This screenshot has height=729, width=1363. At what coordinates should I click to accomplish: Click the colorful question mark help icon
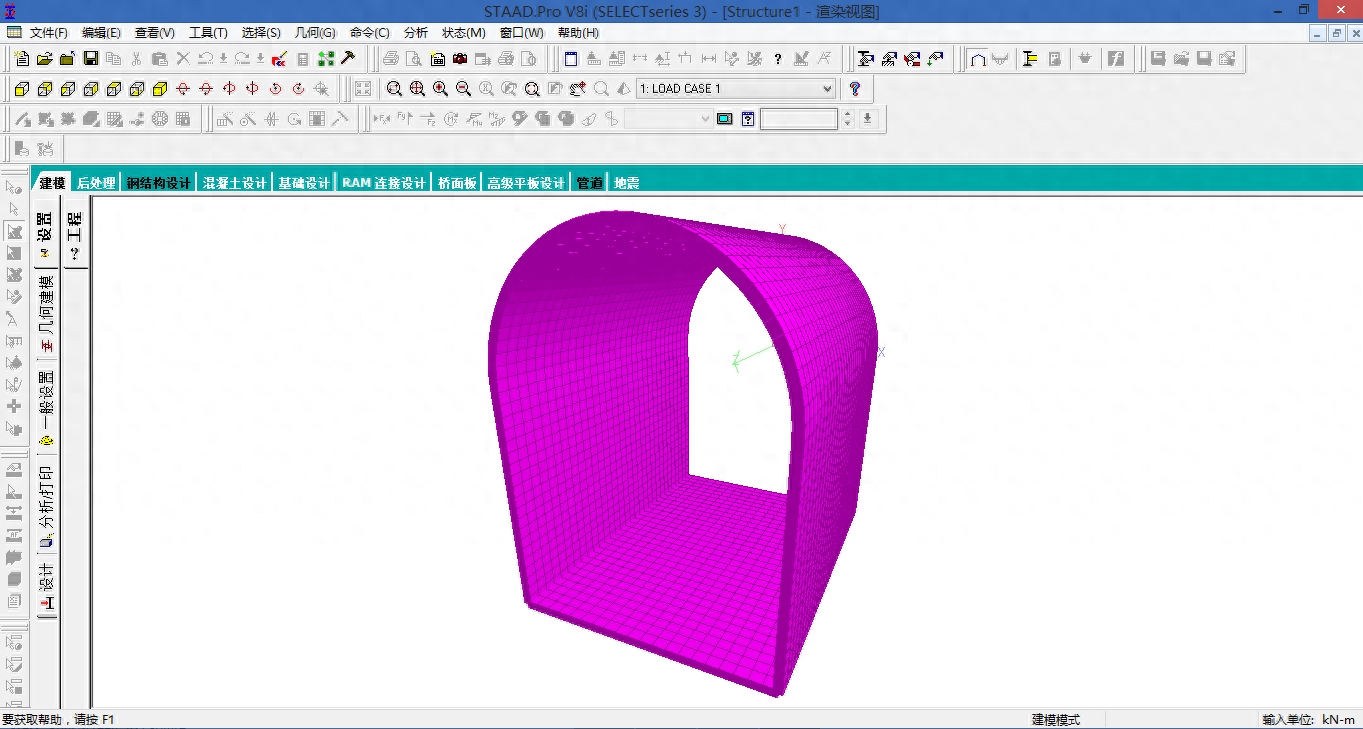[x=855, y=89]
